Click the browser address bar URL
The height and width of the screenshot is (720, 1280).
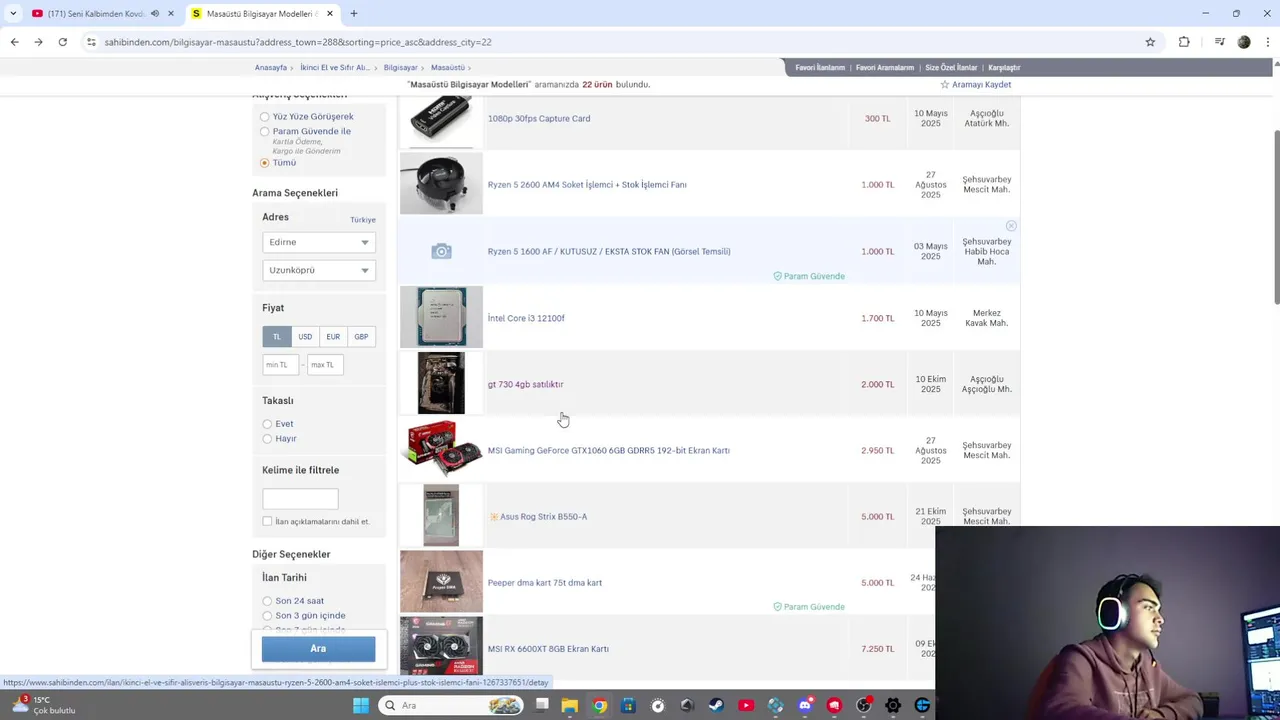pos(298,42)
